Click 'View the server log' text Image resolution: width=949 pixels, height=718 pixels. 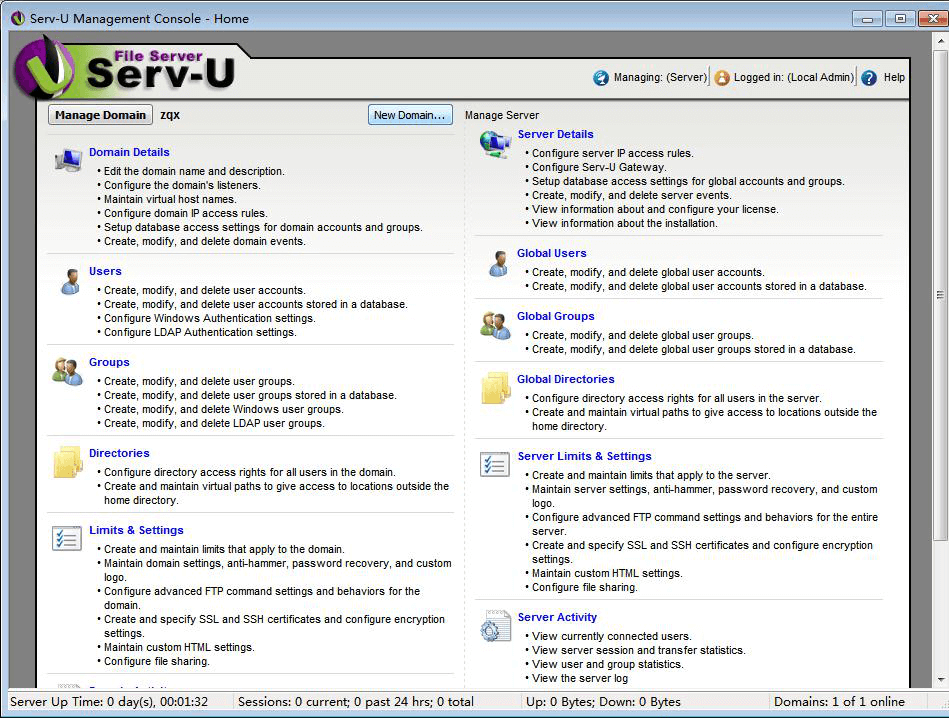[x=580, y=678]
